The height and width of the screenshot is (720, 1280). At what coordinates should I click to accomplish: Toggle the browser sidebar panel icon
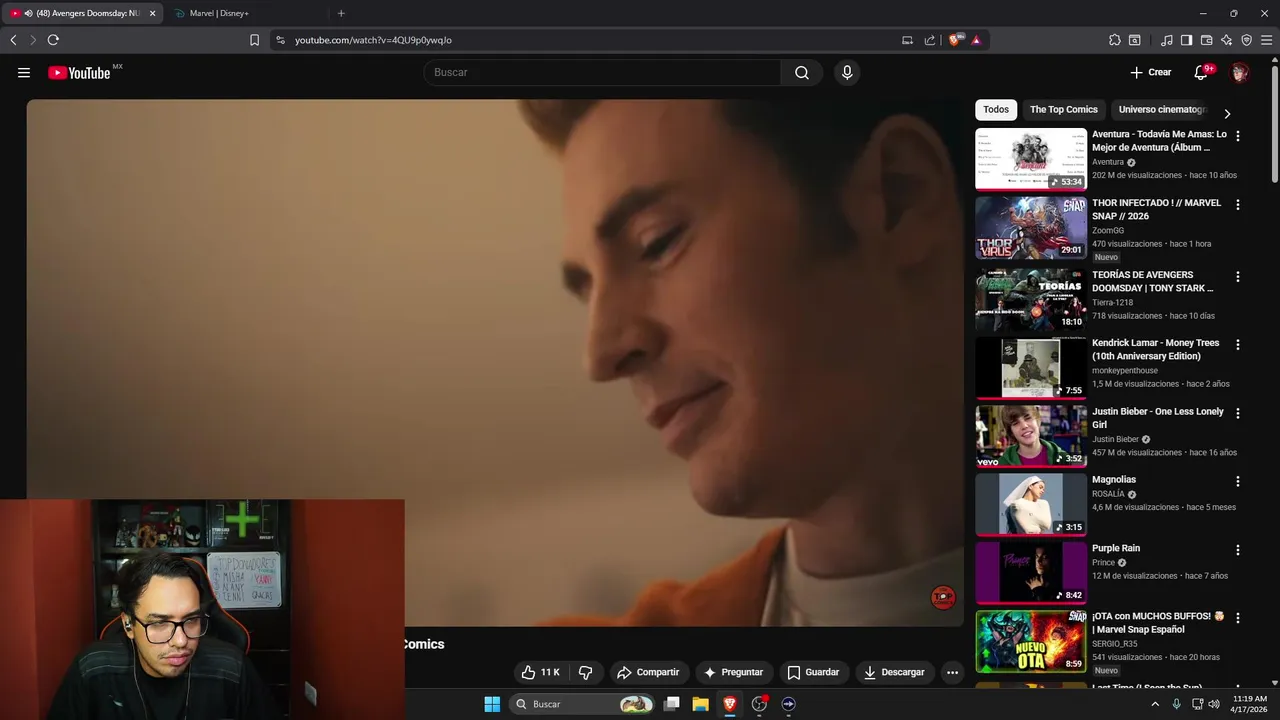point(1186,40)
